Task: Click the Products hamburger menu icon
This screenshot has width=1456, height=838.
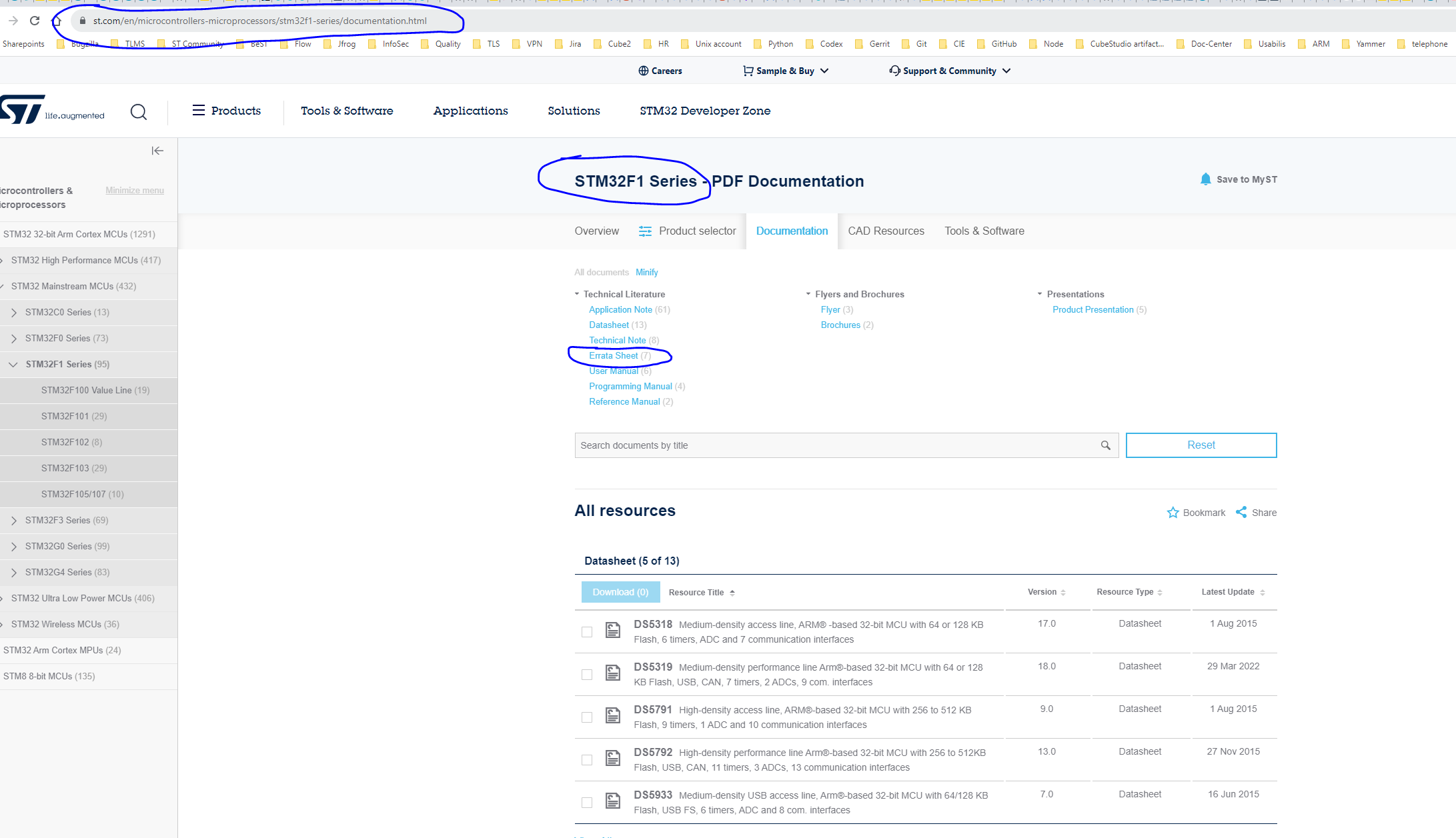Action: (199, 110)
